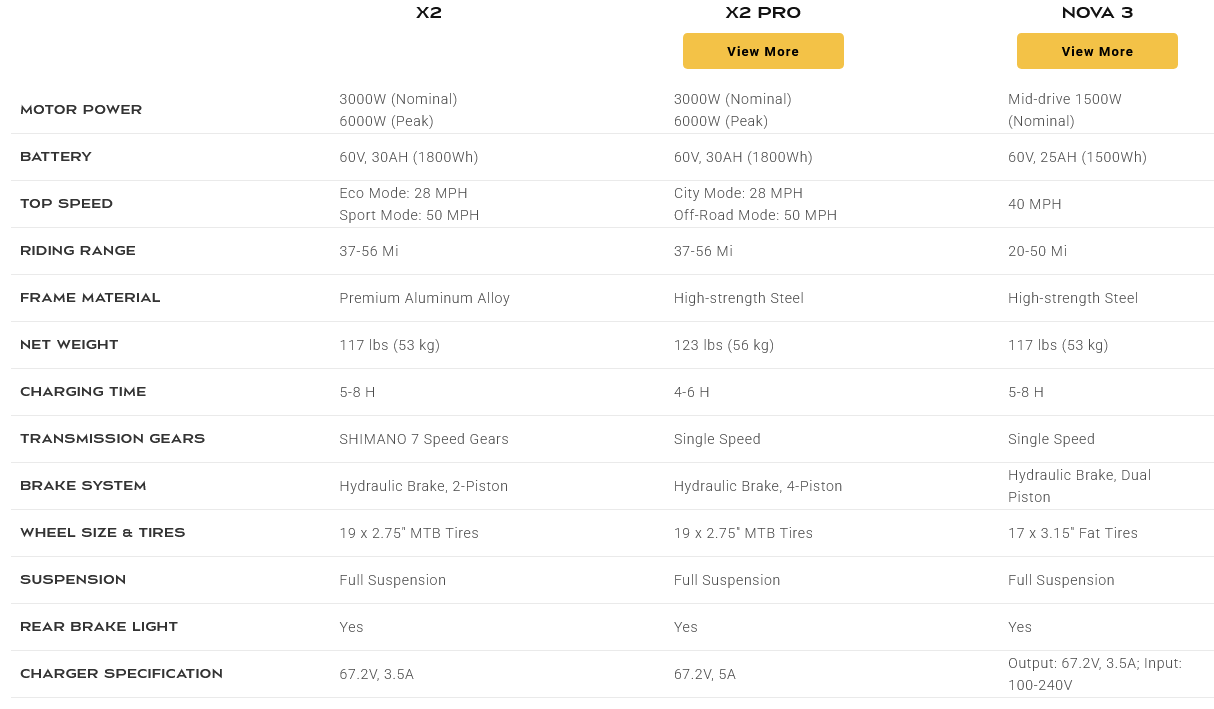Click the NET WEIGHT row label
Screen dimensions: 1214x709
pyautogui.click(x=69, y=345)
